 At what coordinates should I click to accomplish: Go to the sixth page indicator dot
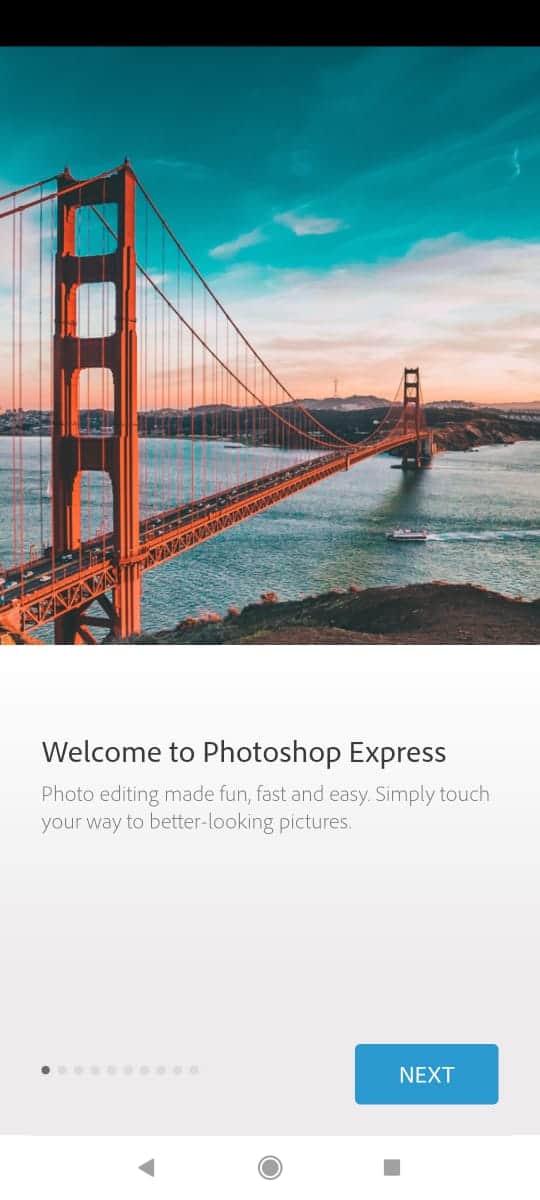point(128,1070)
